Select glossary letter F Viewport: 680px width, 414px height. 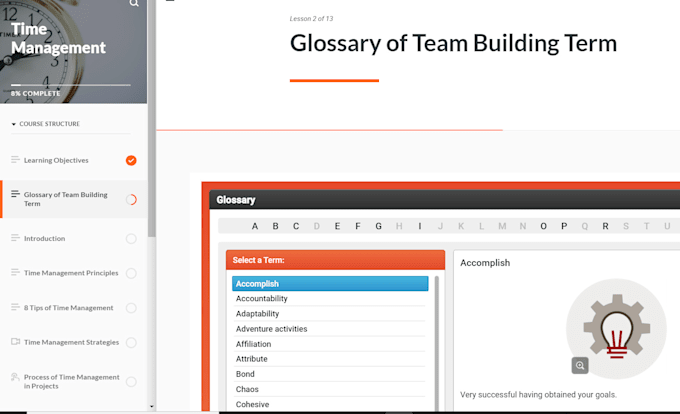click(358, 226)
